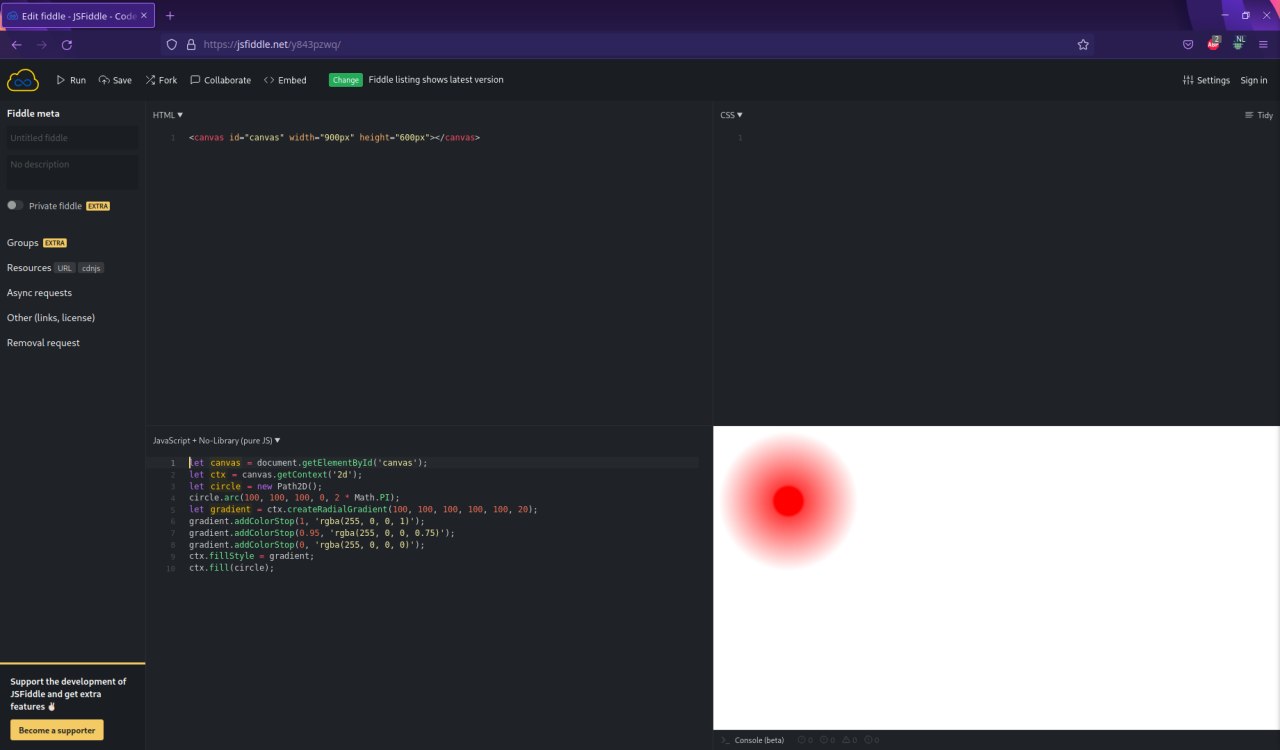Open the JavaScript language dropdown
Viewport: 1280px width, 750px height.
(216, 440)
